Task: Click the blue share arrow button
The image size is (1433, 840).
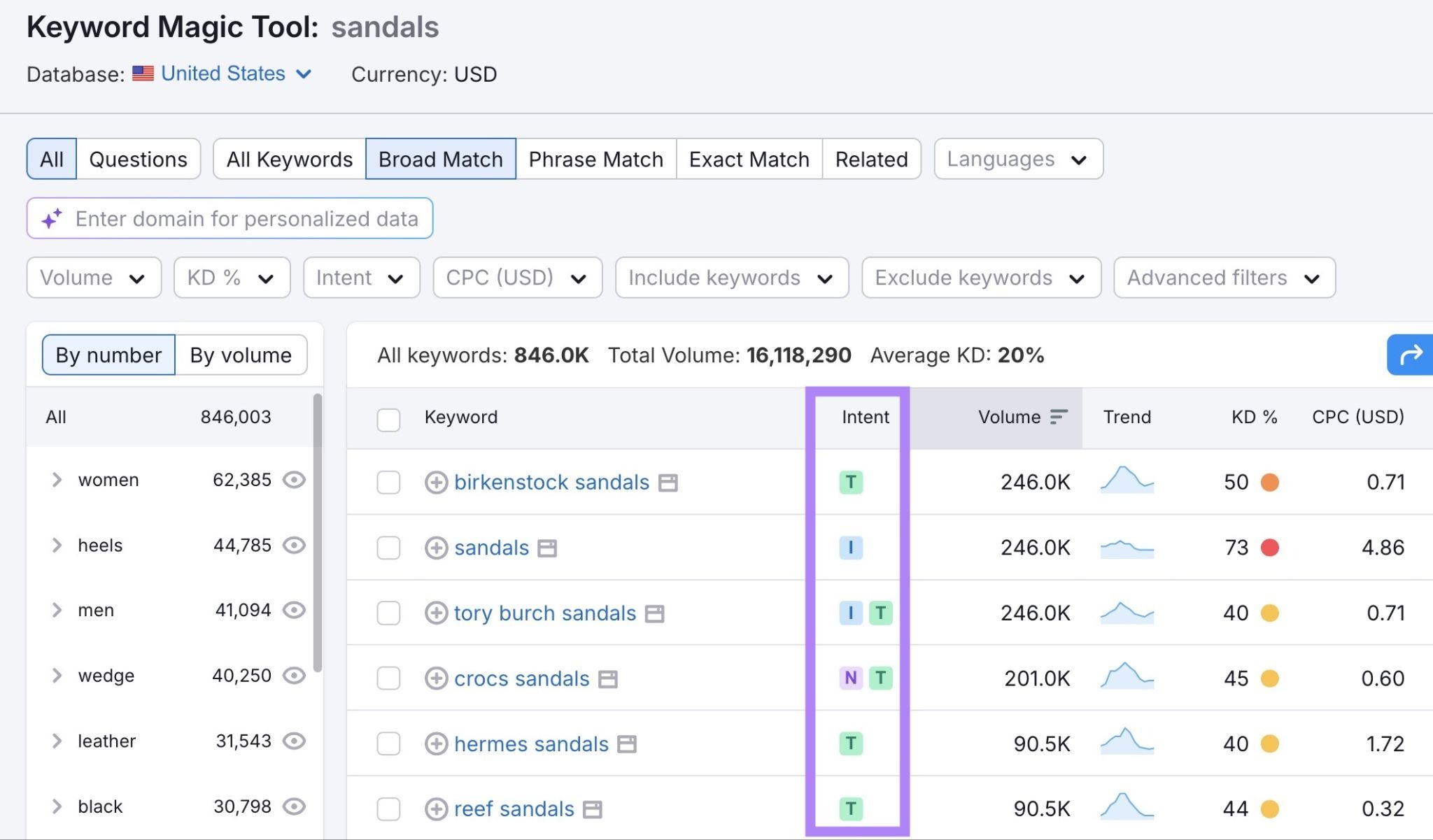Action: click(1410, 355)
